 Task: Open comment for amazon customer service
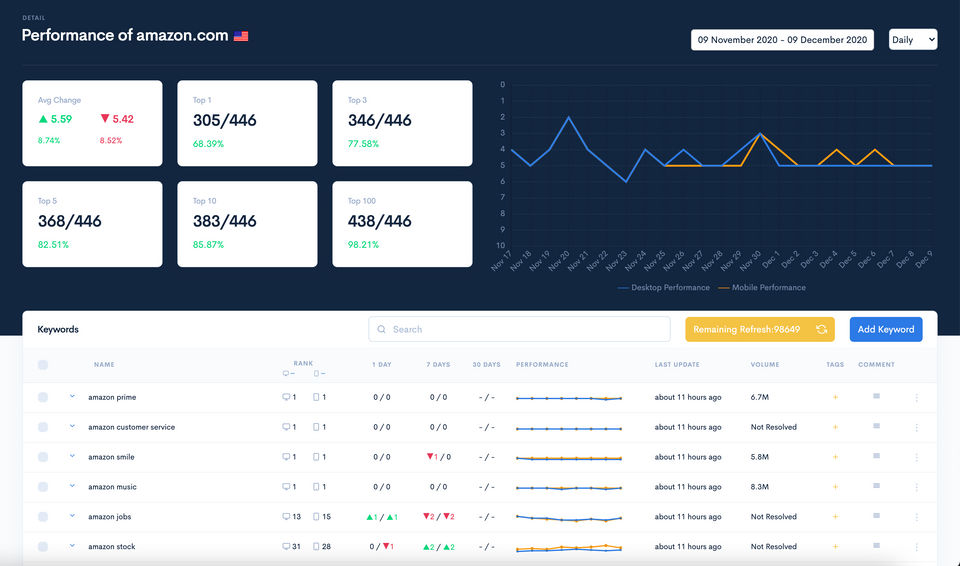pyautogui.click(x=877, y=426)
